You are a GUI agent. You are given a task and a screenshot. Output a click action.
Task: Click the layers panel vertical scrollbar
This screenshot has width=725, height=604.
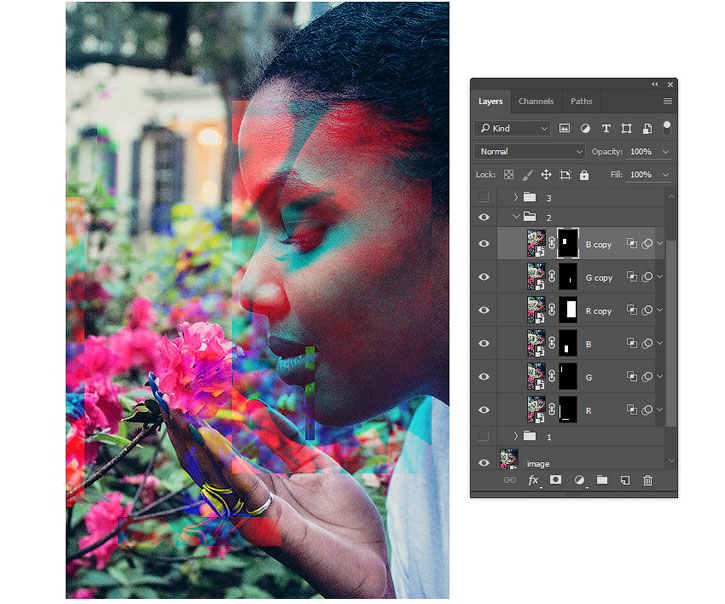click(671, 333)
